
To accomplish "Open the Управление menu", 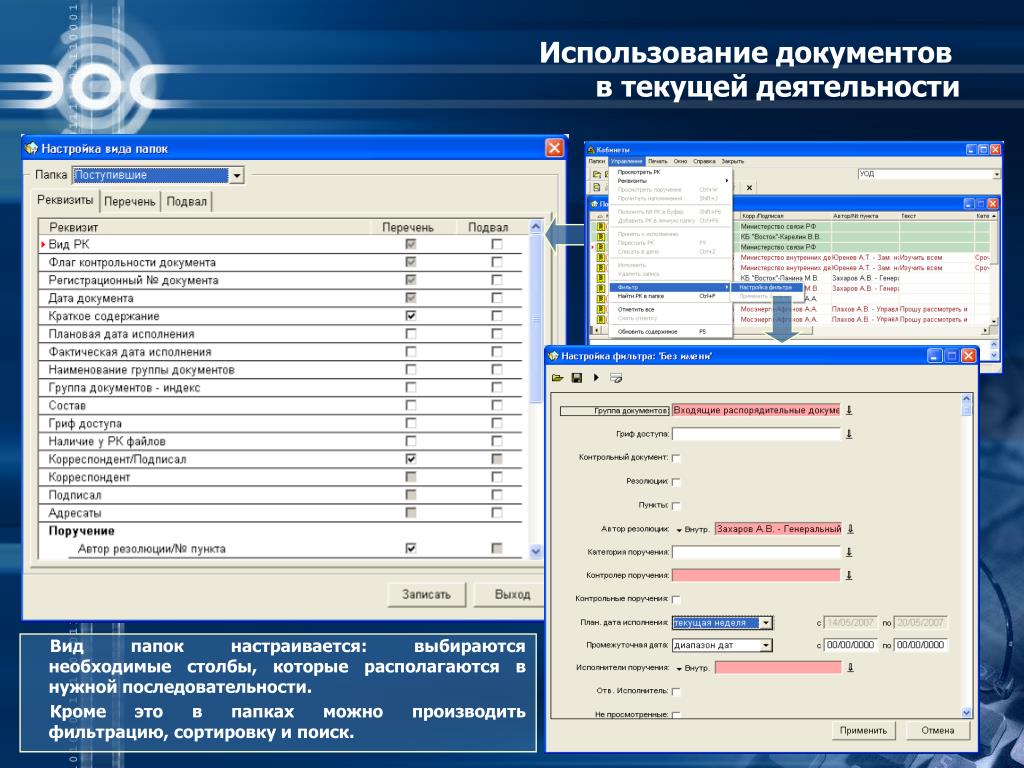I will click(626, 161).
